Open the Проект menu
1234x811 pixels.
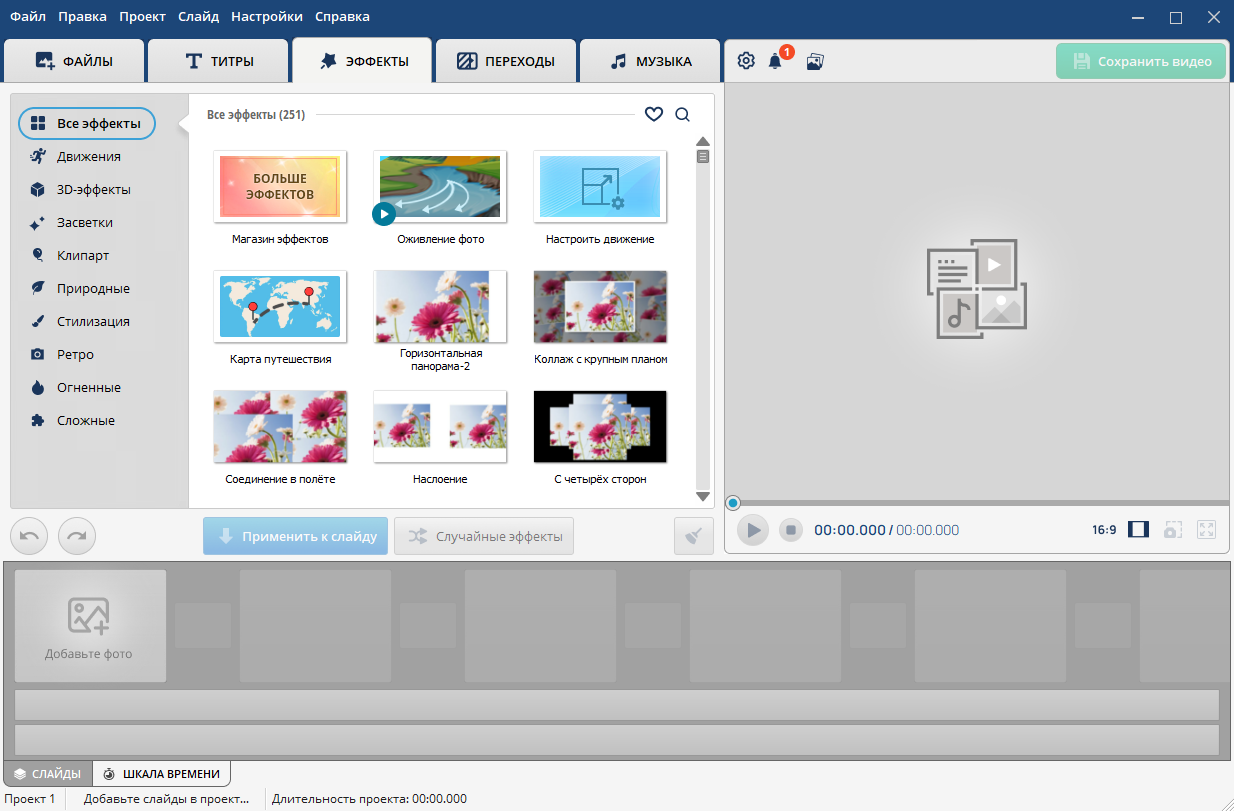pyautogui.click(x=142, y=16)
